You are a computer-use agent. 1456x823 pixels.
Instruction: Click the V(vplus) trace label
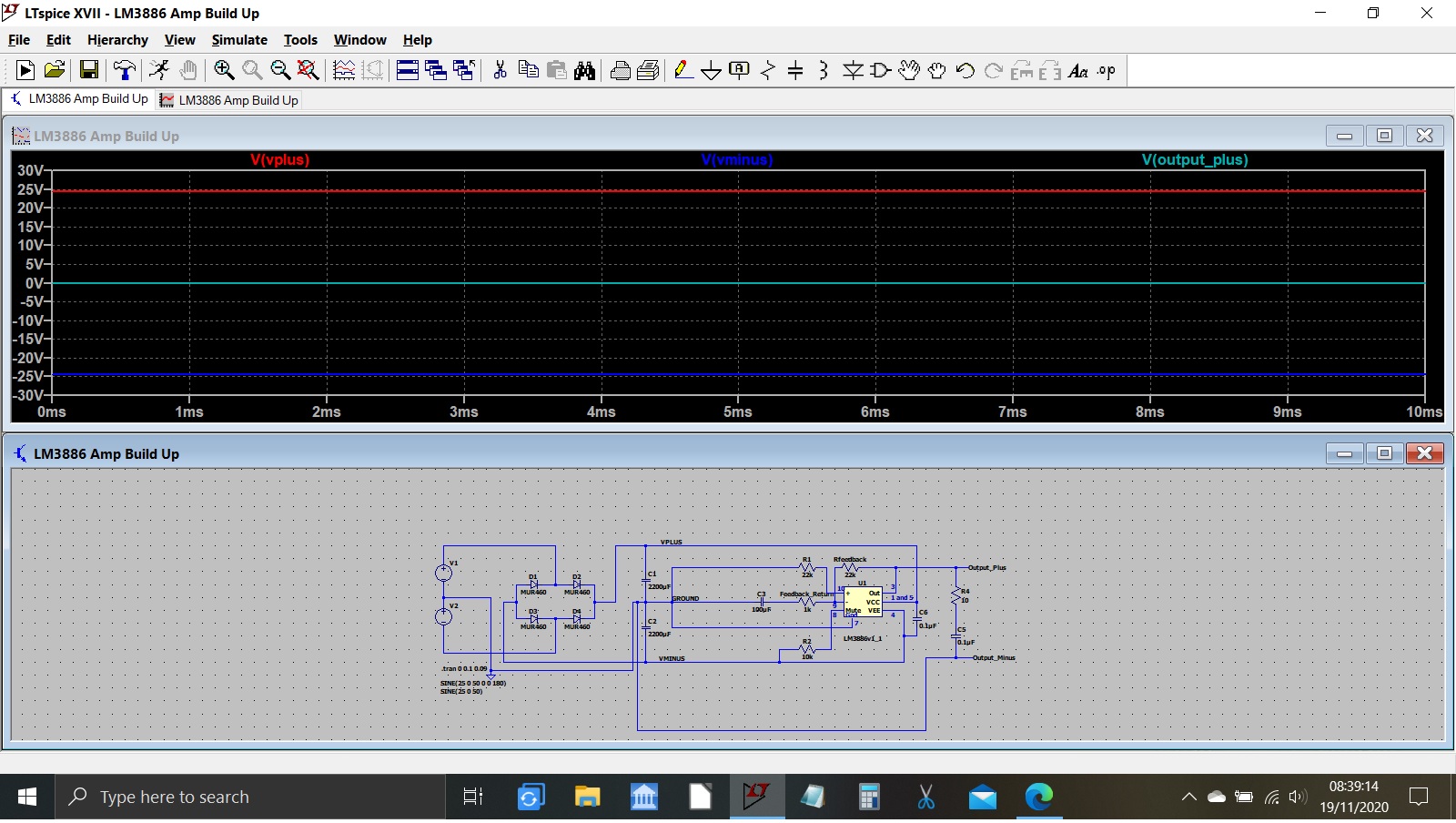280,160
